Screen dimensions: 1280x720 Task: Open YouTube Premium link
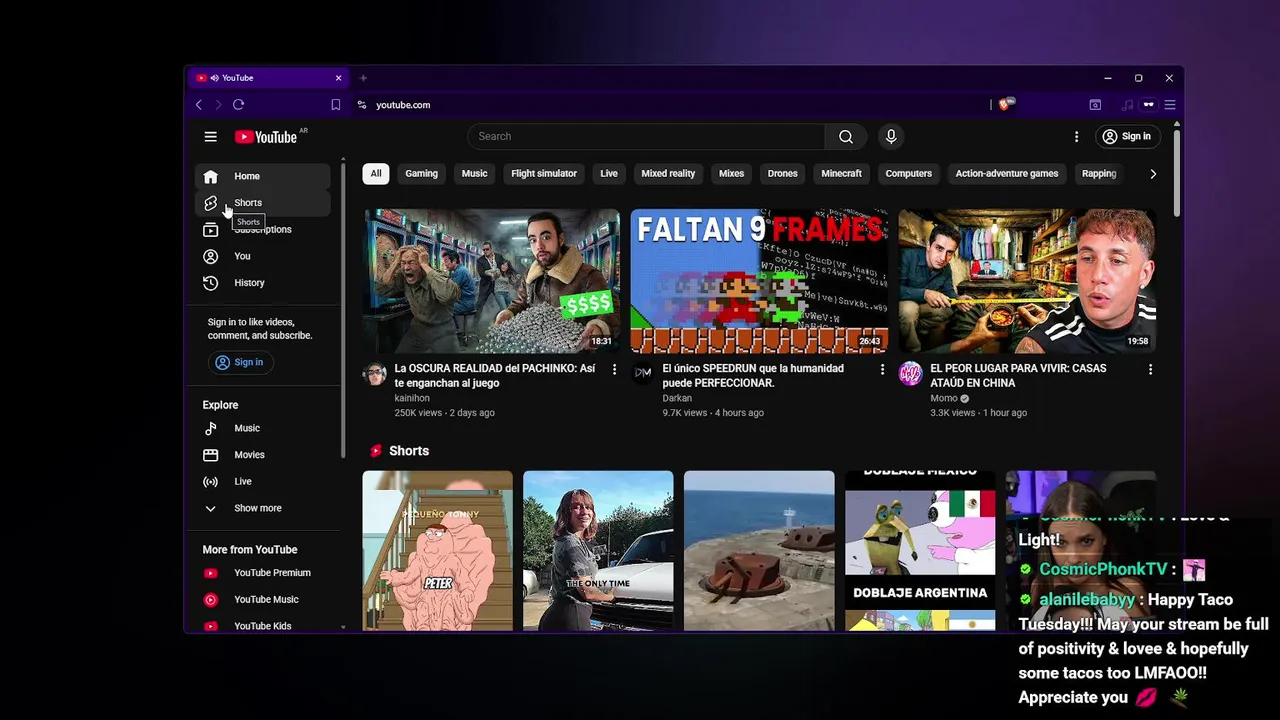(x=262, y=573)
